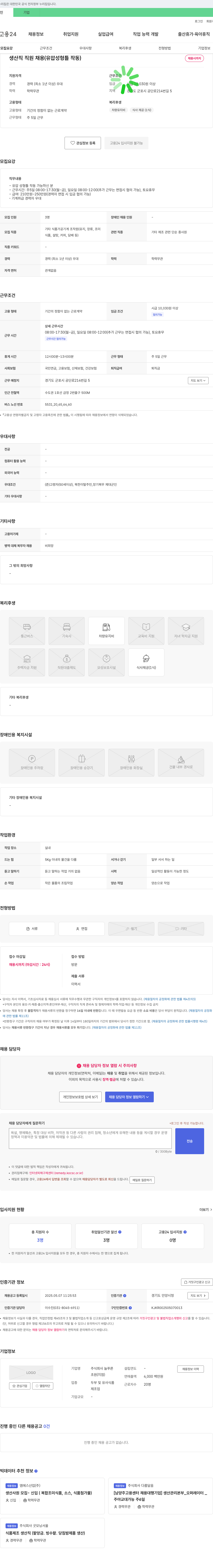This screenshot has width=213, height=1568.
Task: Click info icon beside 빅데이터 추천 정보
Action: pyautogui.click(x=36, y=1471)
